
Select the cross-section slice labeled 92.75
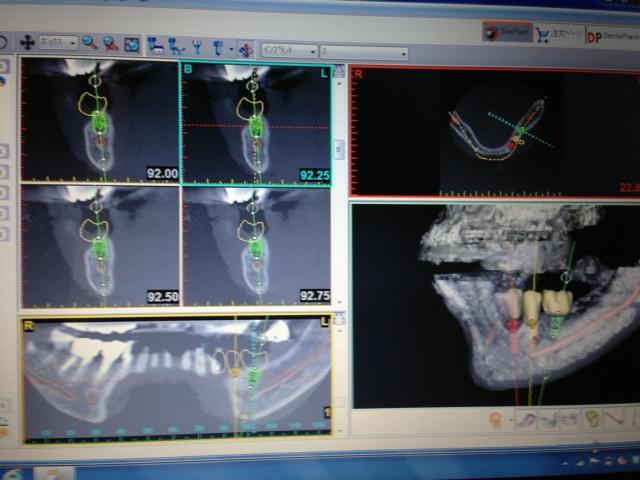pos(256,247)
